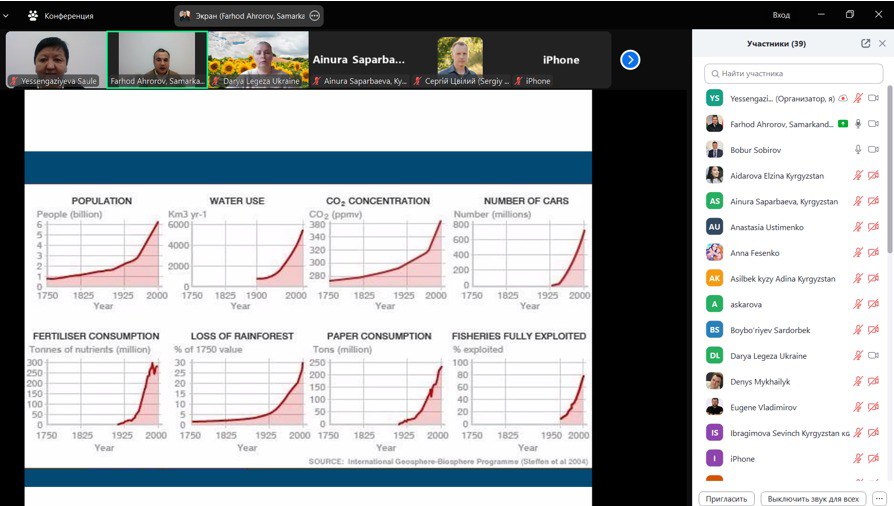Click Boybo'riyev Sardorbek's muted microphone icon

point(858,330)
